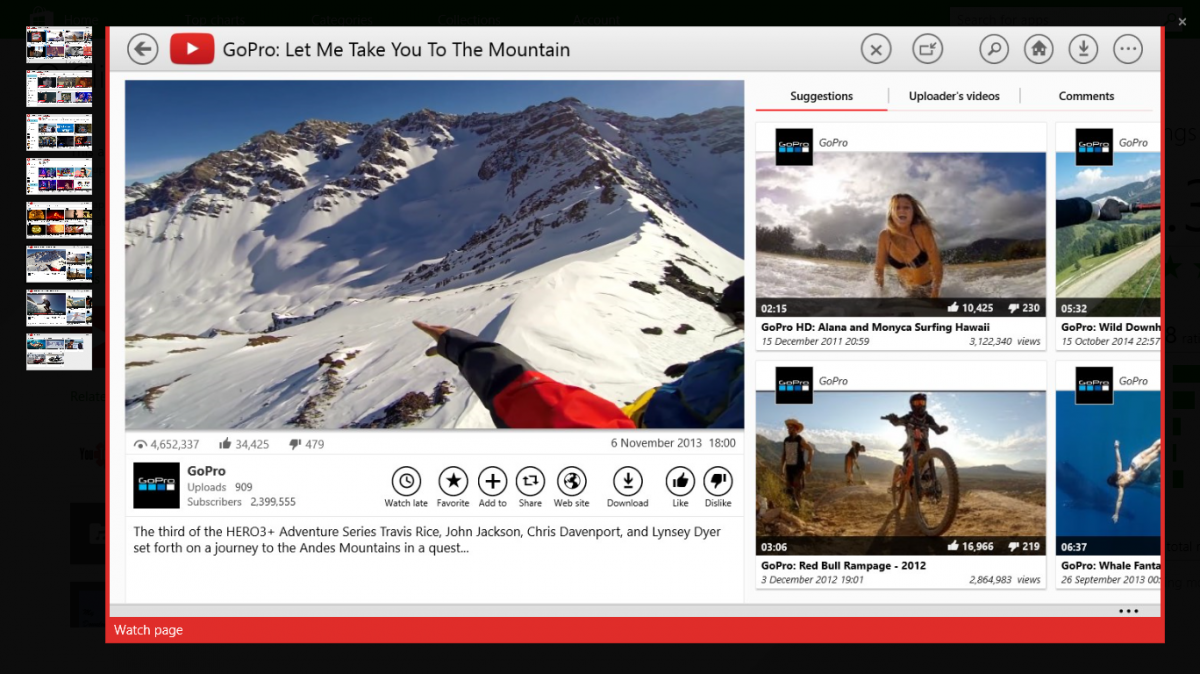Click the thumbs down icon next to 479

[295, 444]
